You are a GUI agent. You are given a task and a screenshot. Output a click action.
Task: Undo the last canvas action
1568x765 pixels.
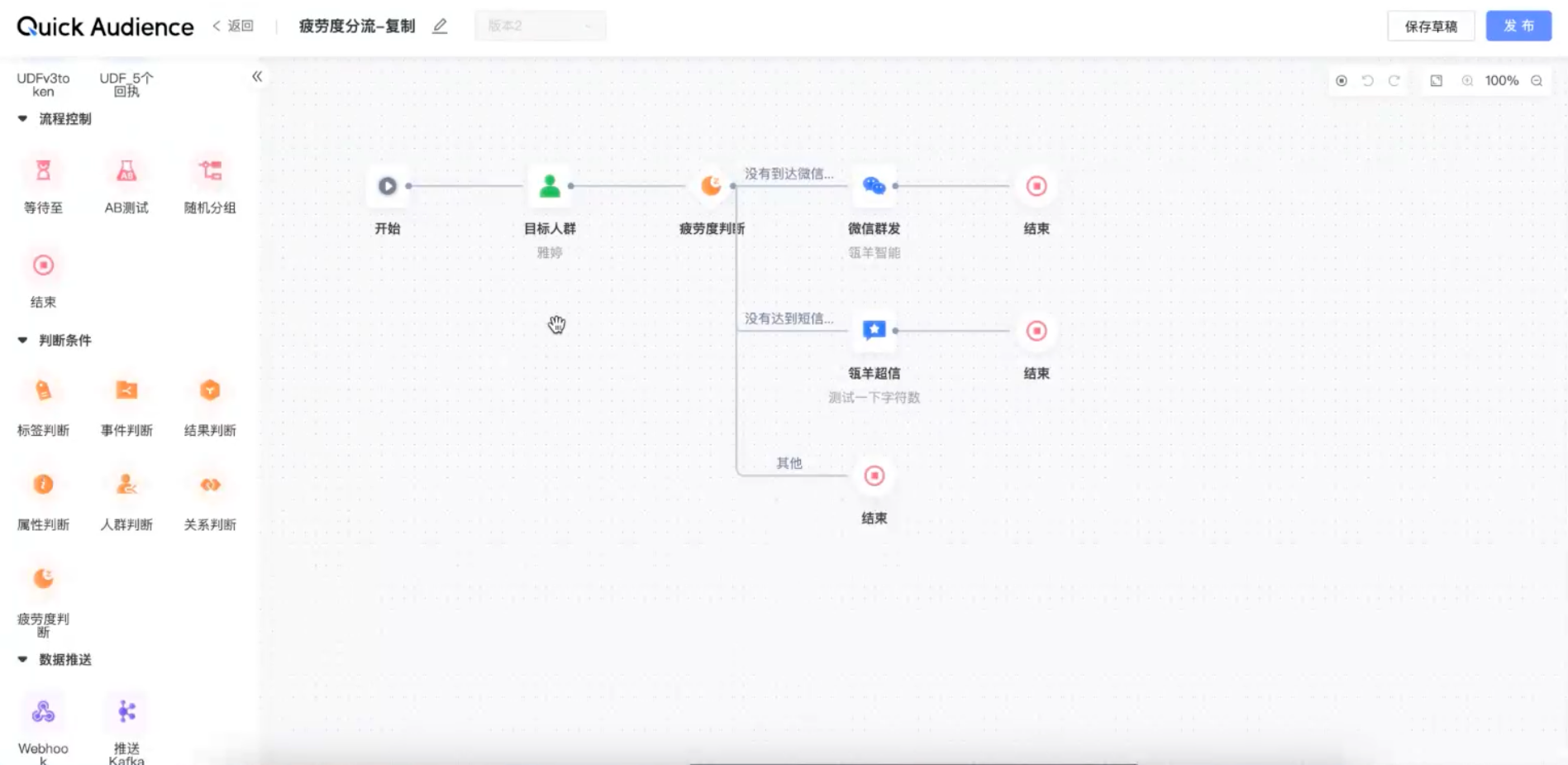1368,81
